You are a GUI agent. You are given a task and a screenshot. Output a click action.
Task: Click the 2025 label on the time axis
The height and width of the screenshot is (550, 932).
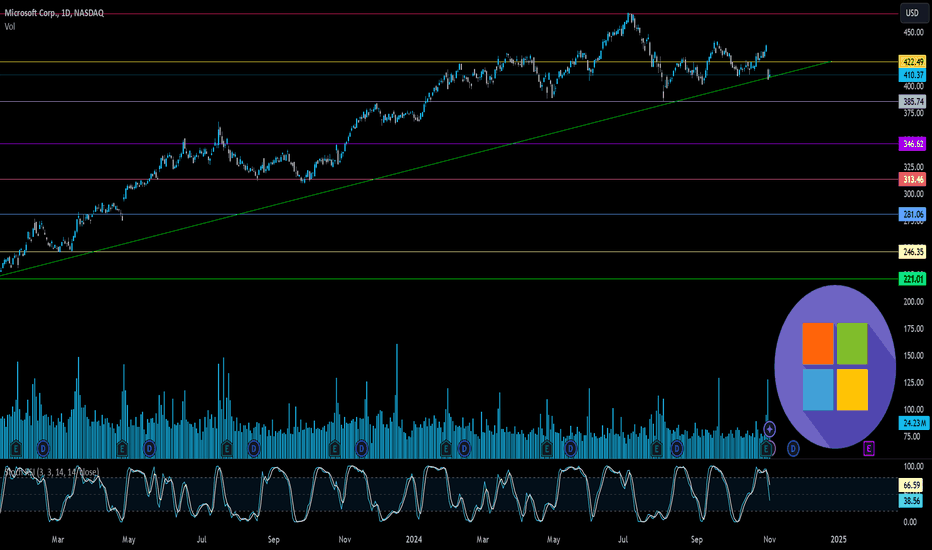pos(838,540)
